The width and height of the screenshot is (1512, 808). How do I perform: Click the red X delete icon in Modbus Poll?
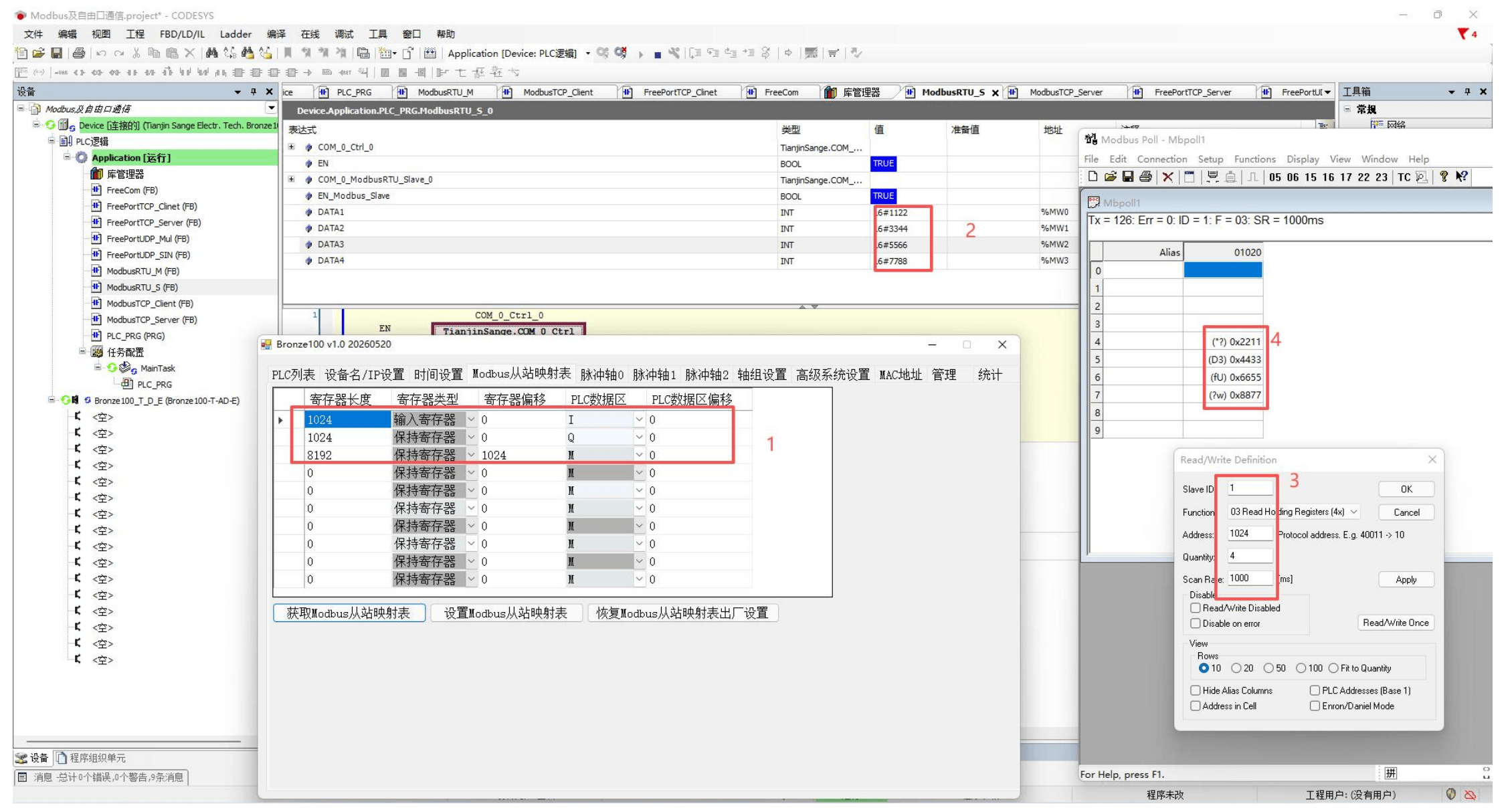[x=1167, y=177]
